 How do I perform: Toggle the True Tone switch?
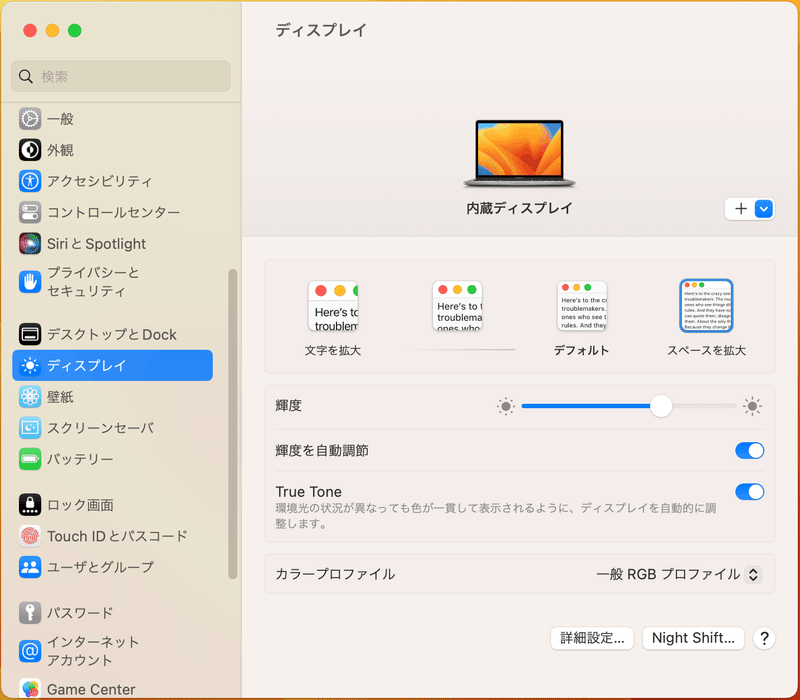(x=749, y=492)
